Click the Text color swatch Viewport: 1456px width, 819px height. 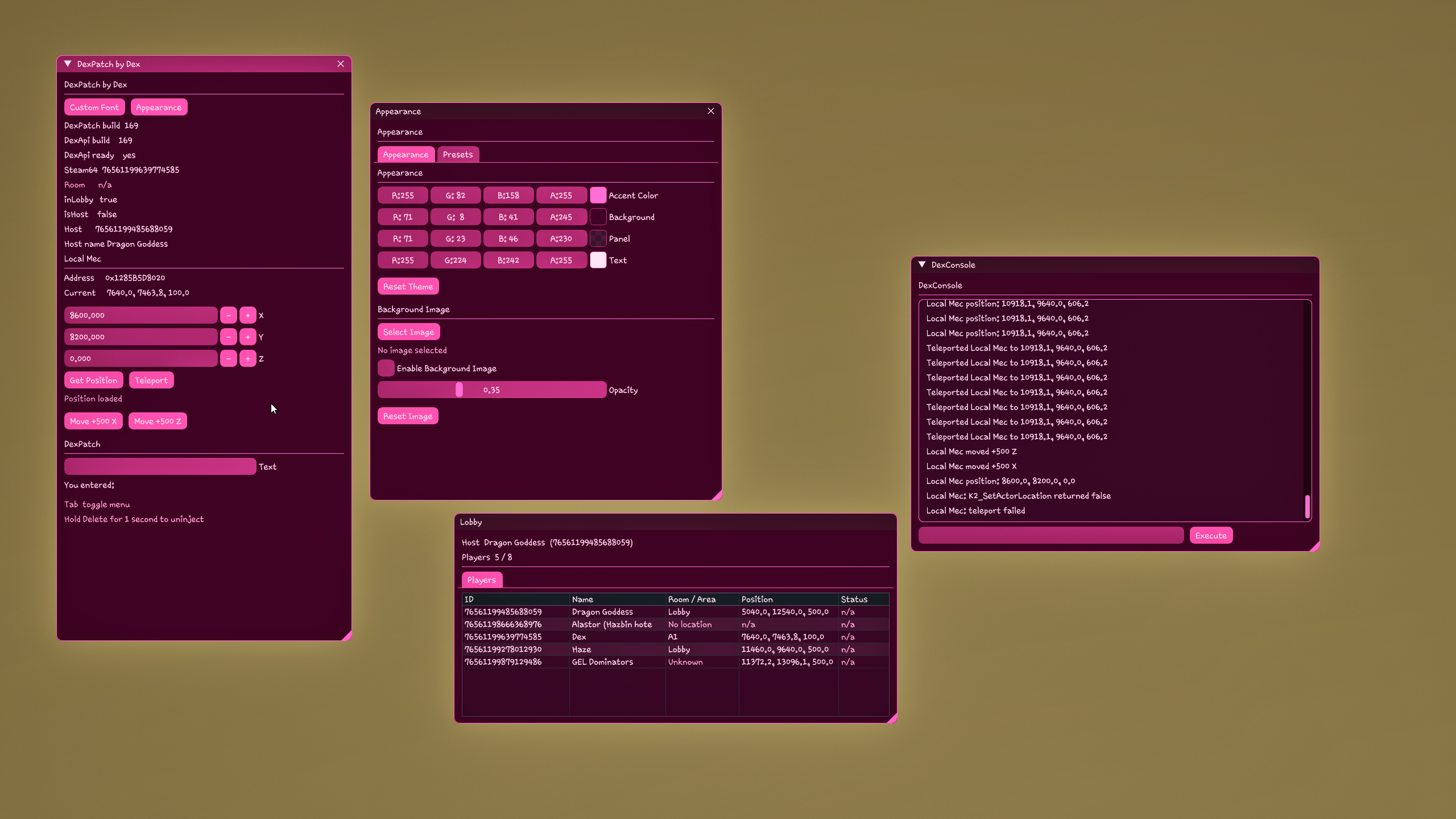click(x=598, y=260)
